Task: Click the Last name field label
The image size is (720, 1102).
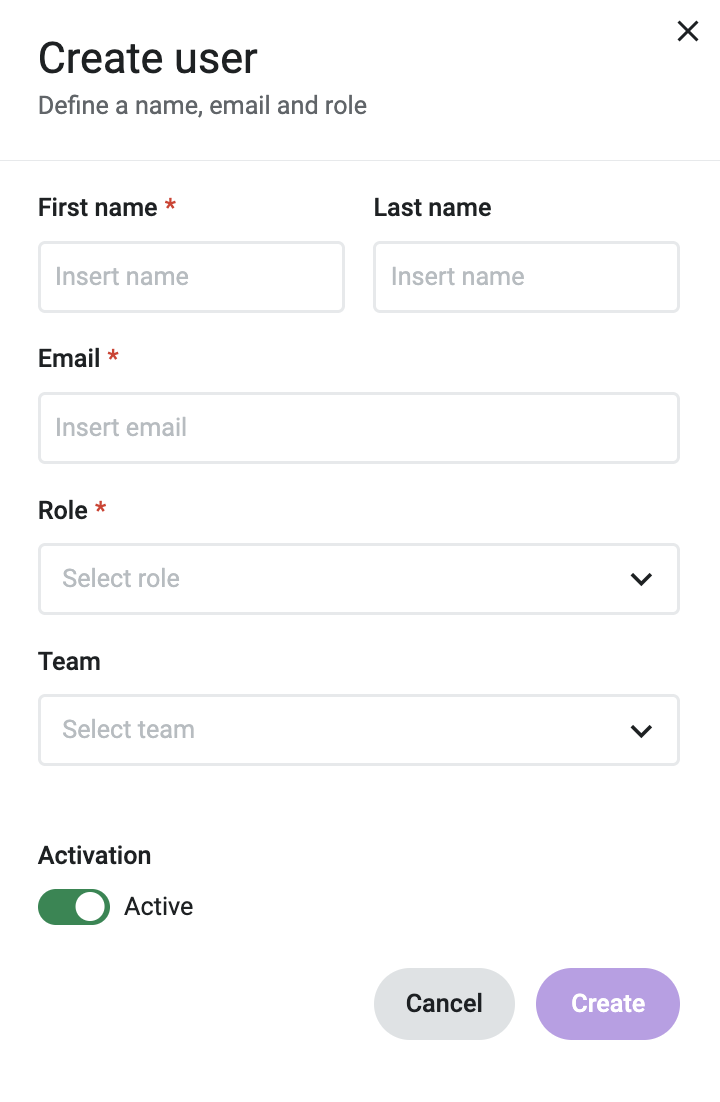Action: coord(432,207)
